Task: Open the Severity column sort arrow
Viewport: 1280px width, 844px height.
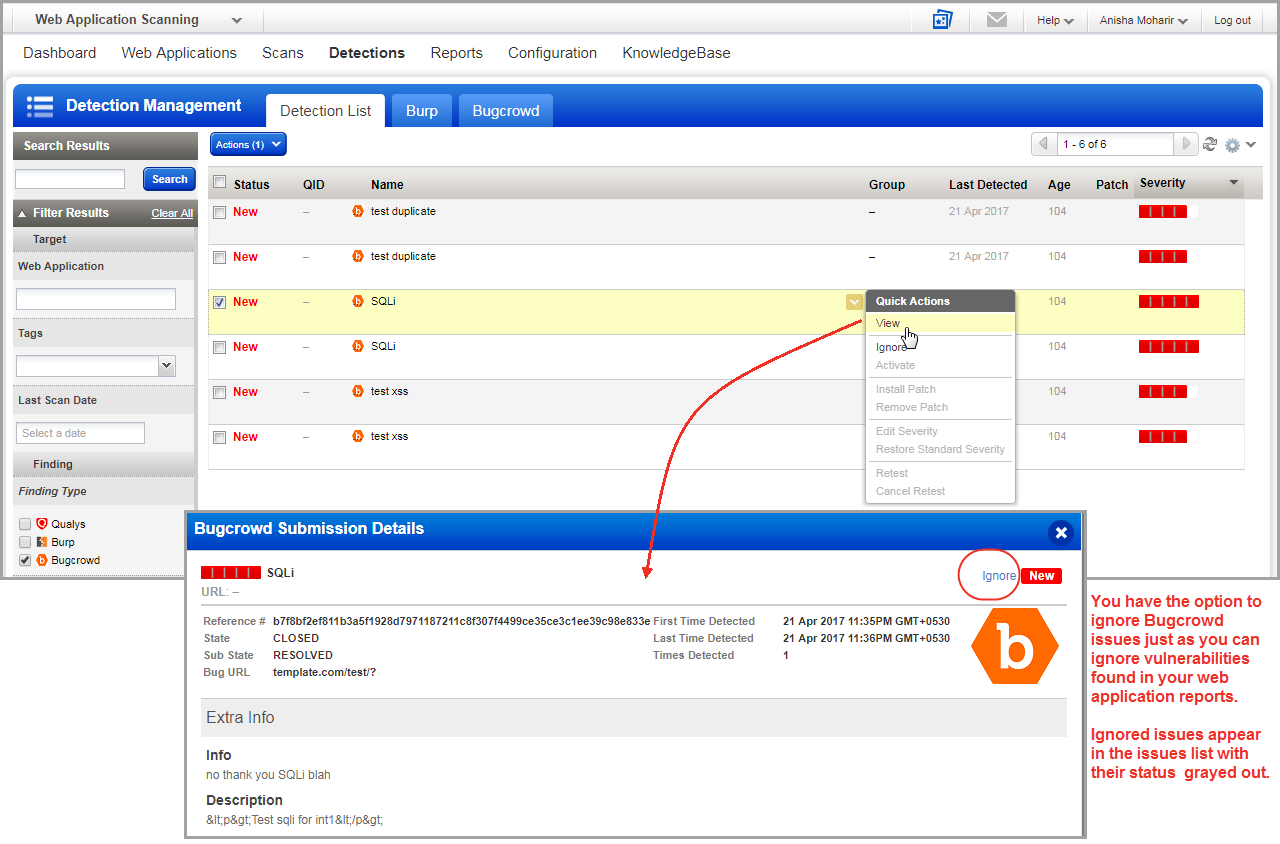Action: click(x=1233, y=183)
